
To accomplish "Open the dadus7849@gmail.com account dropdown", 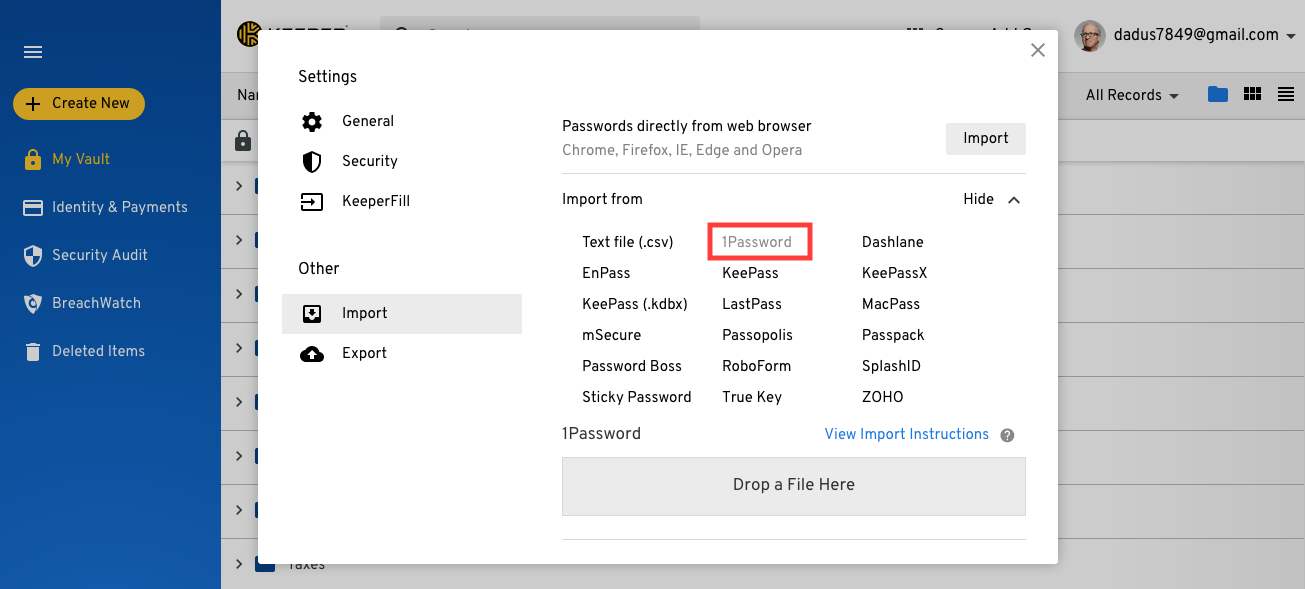I will pos(1186,35).
